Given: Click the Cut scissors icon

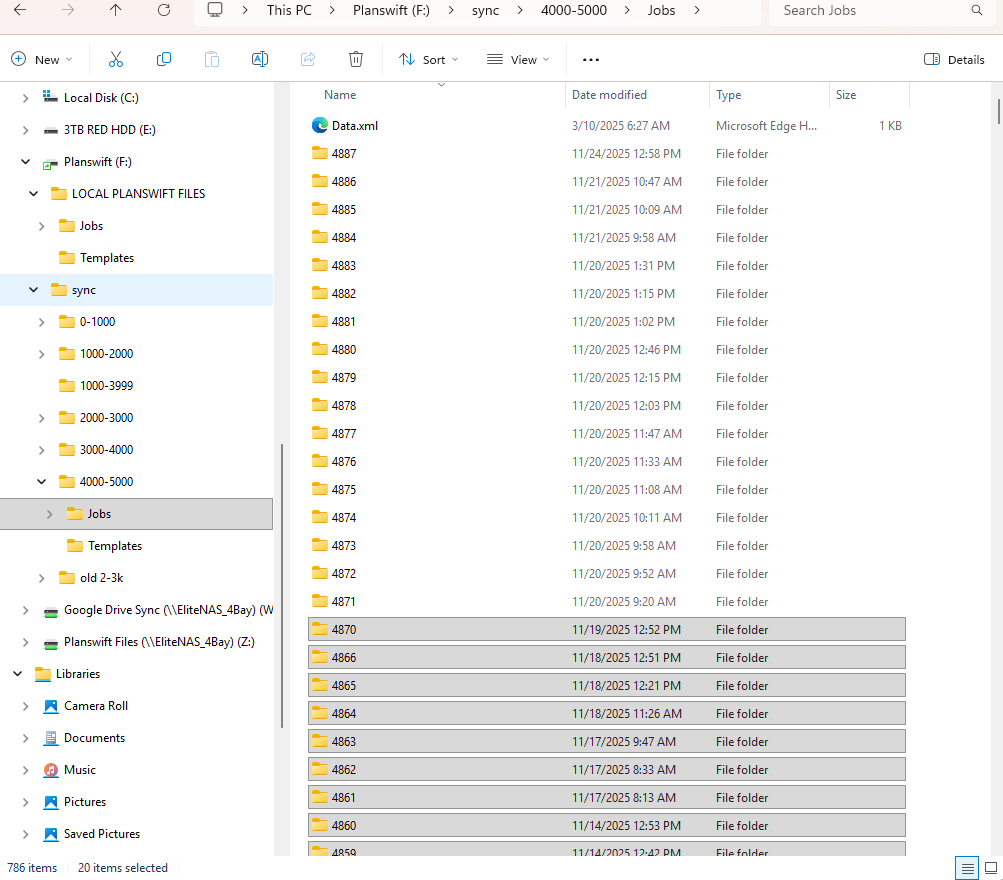Looking at the screenshot, I should click(116, 60).
